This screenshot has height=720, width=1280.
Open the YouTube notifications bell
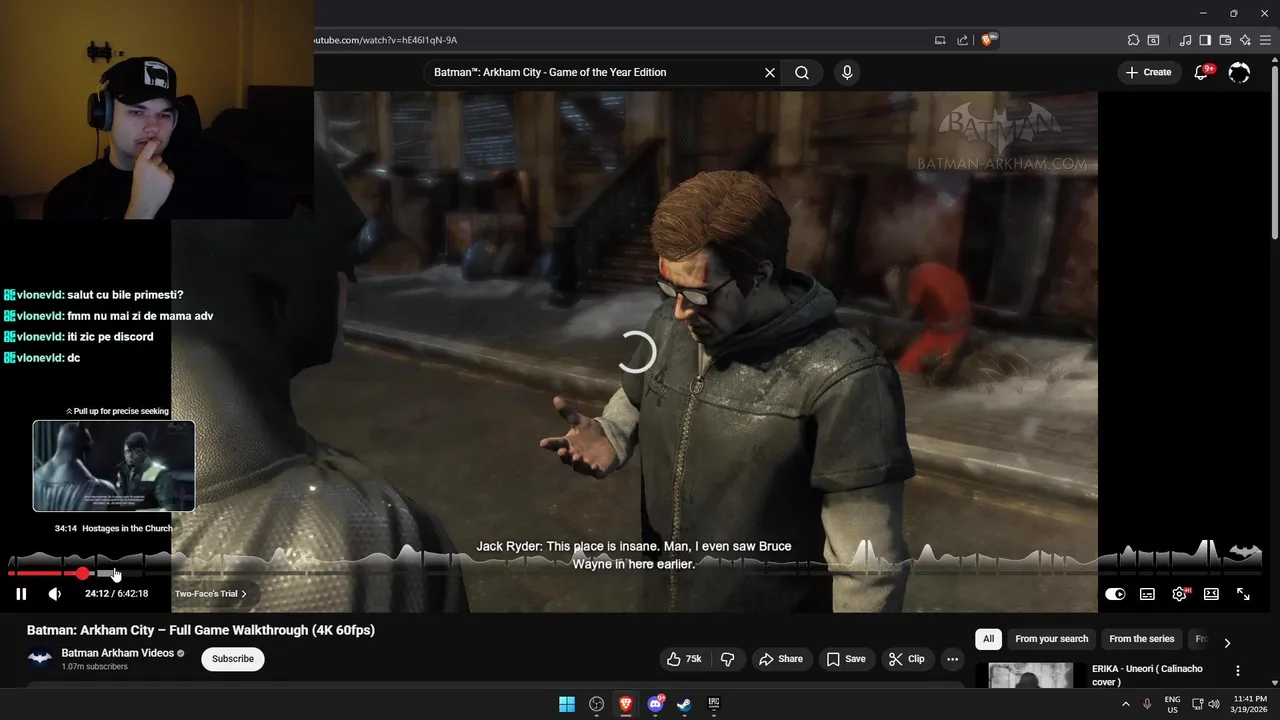point(1201,72)
